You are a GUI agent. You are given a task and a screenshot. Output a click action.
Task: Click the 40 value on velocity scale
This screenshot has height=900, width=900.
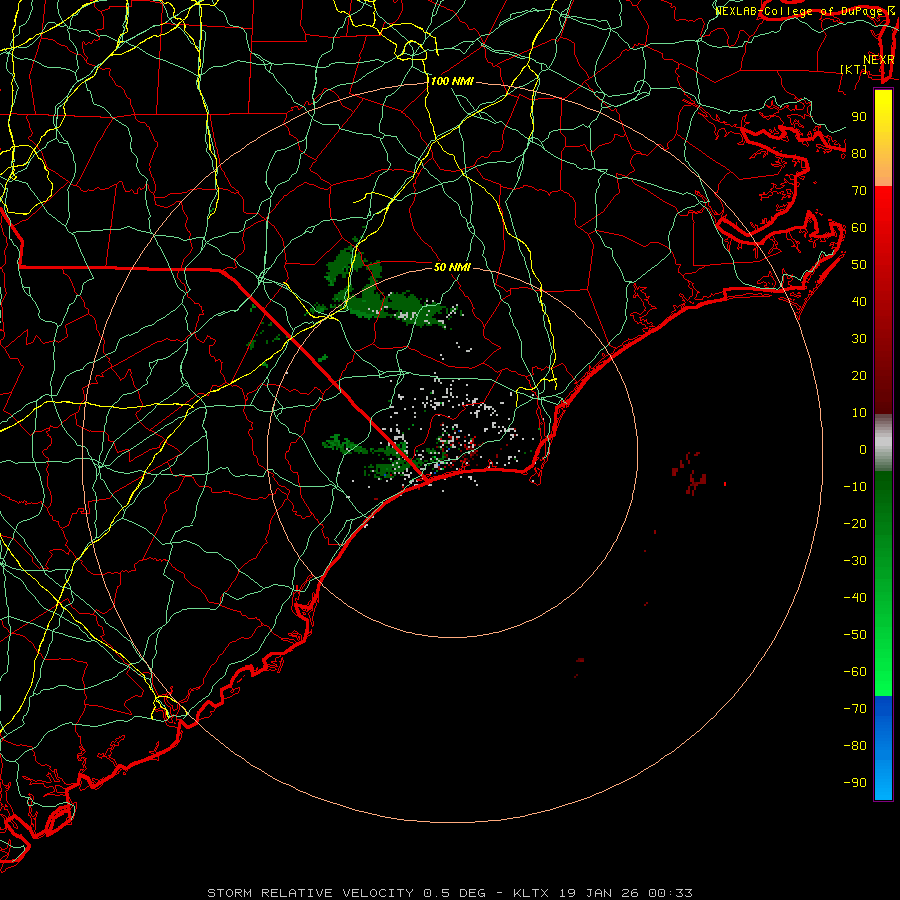pos(859,302)
